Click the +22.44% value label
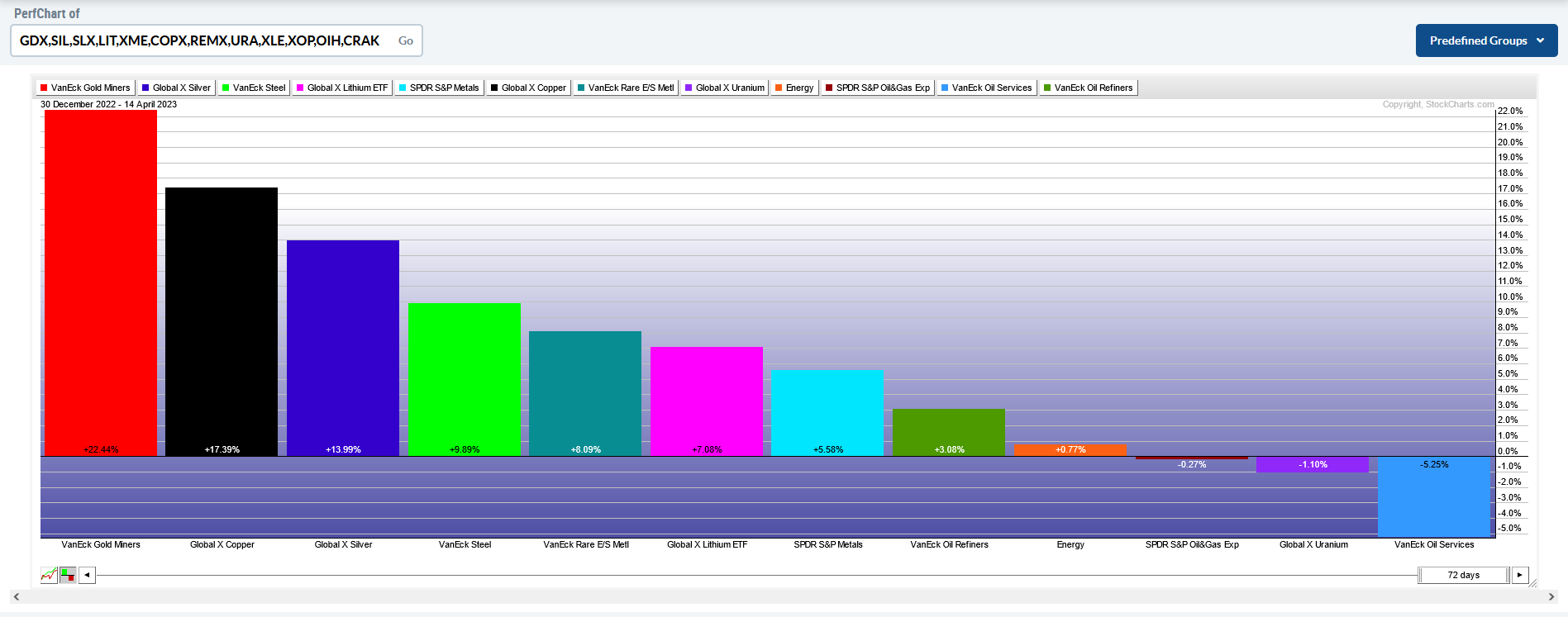This screenshot has height=617, width=1568. [101, 449]
